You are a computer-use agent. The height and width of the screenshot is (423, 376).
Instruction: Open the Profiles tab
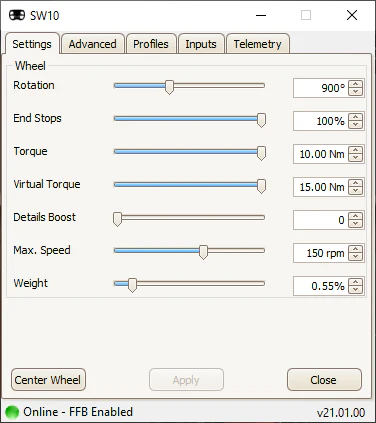click(x=151, y=44)
